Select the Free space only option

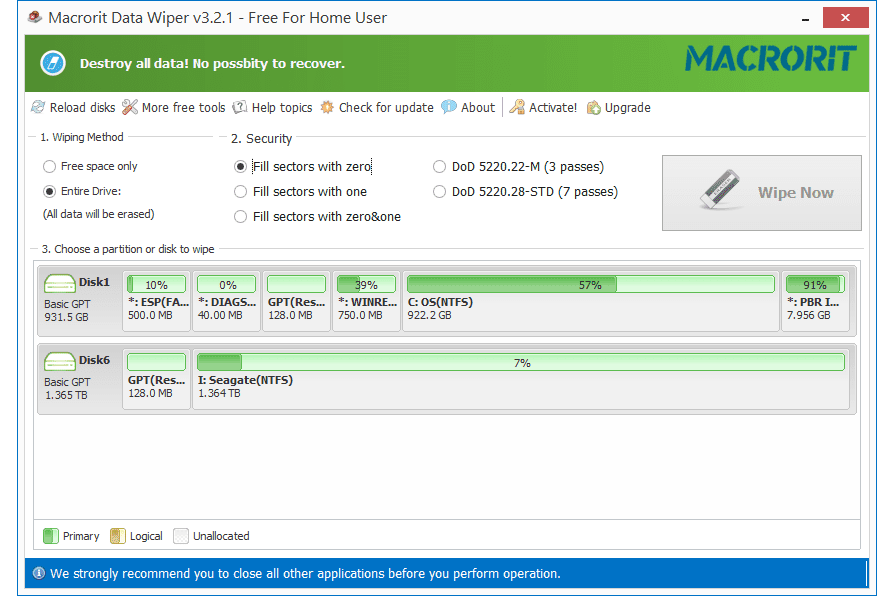coord(49,167)
